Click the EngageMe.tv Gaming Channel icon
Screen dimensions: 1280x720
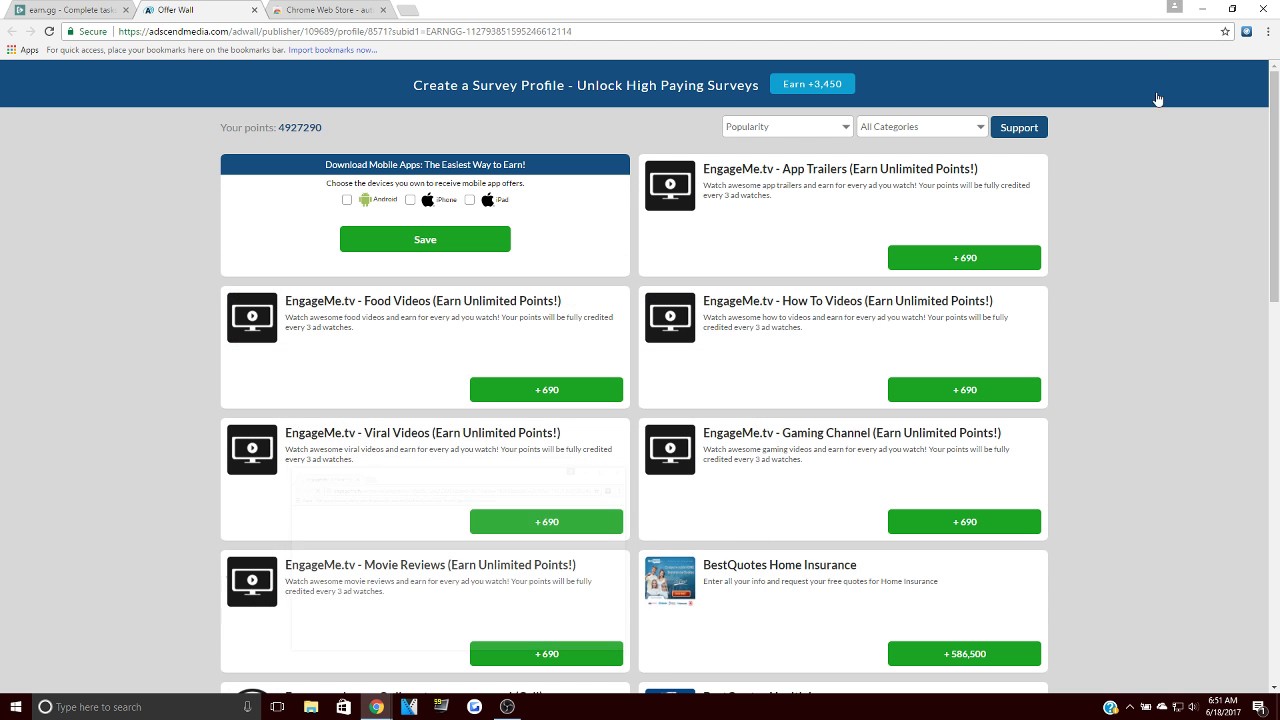(x=670, y=449)
